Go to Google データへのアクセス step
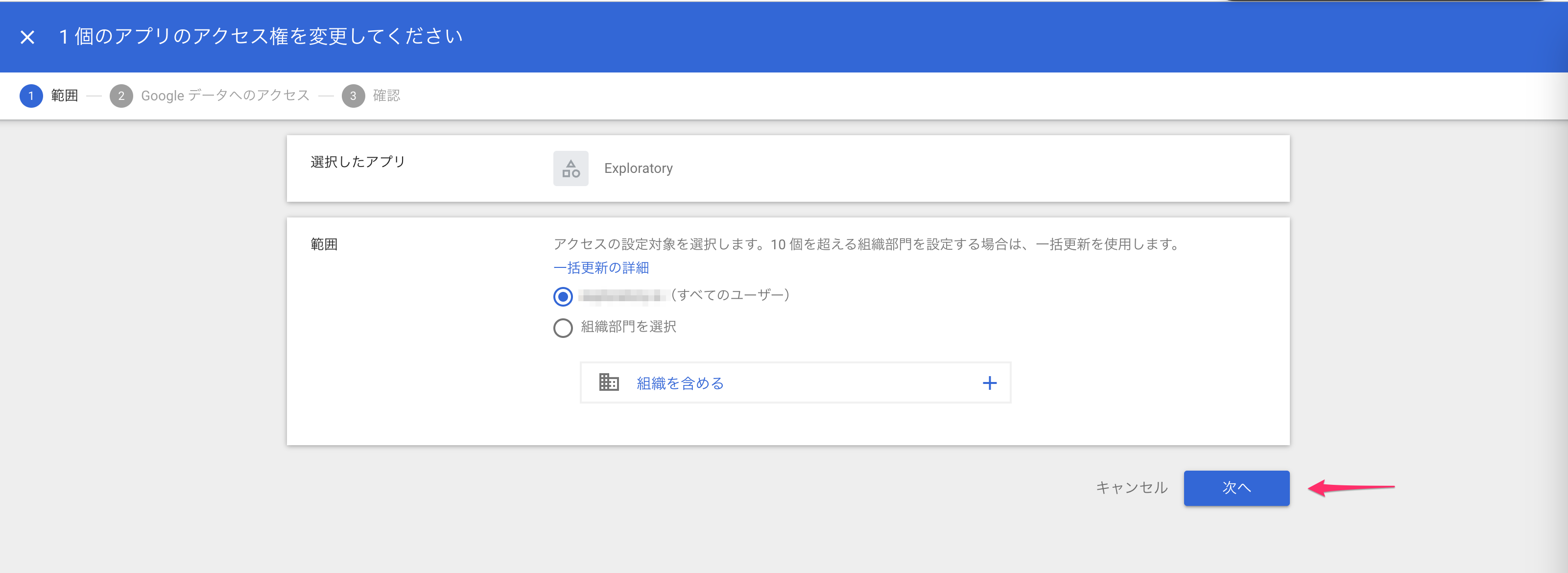Image resolution: width=1568 pixels, height=573 pixels. click(x=225, y=95)
